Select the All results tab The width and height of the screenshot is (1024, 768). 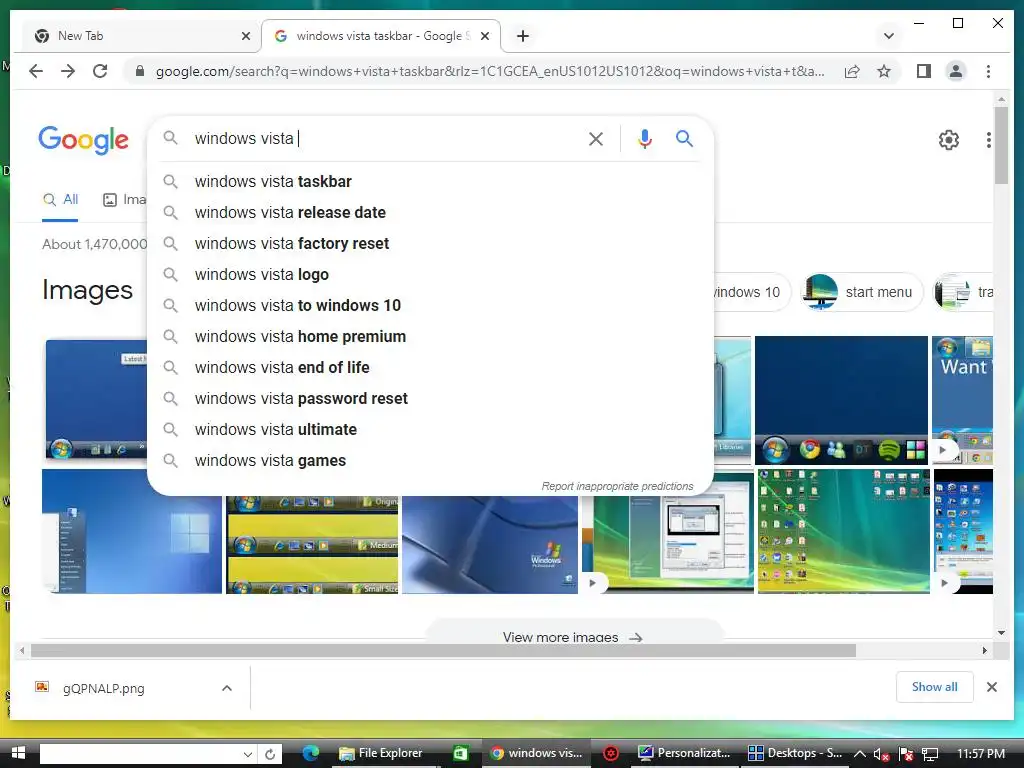(60, 200)
